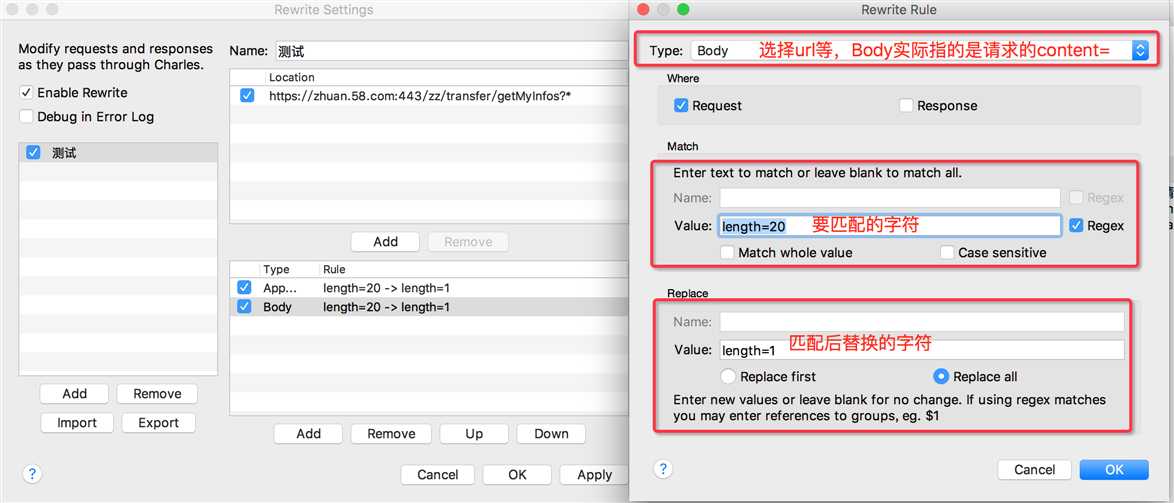Confirm Rewrite Rule dialog with OK

coord(1114,469)
